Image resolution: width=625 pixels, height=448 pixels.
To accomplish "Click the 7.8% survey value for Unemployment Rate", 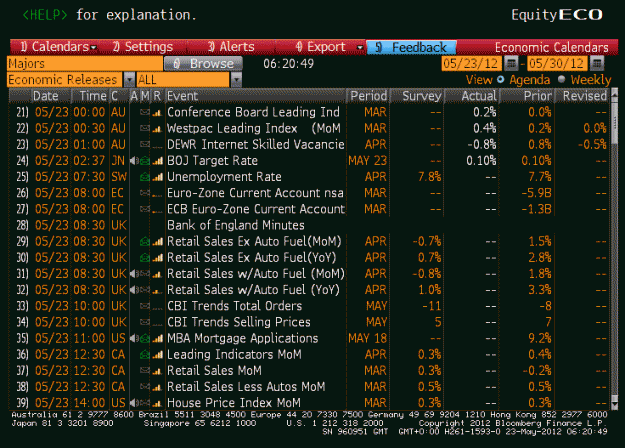I will 429,177.
